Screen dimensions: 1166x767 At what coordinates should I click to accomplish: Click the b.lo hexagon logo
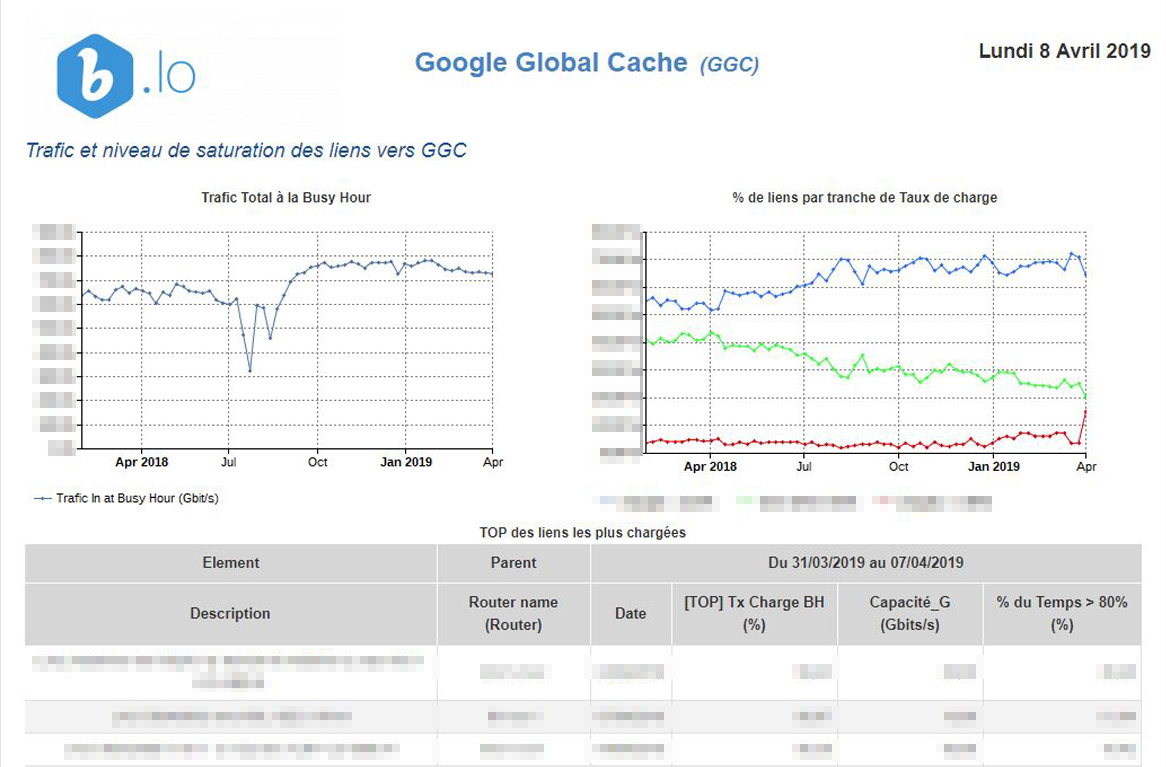point(95,76)
